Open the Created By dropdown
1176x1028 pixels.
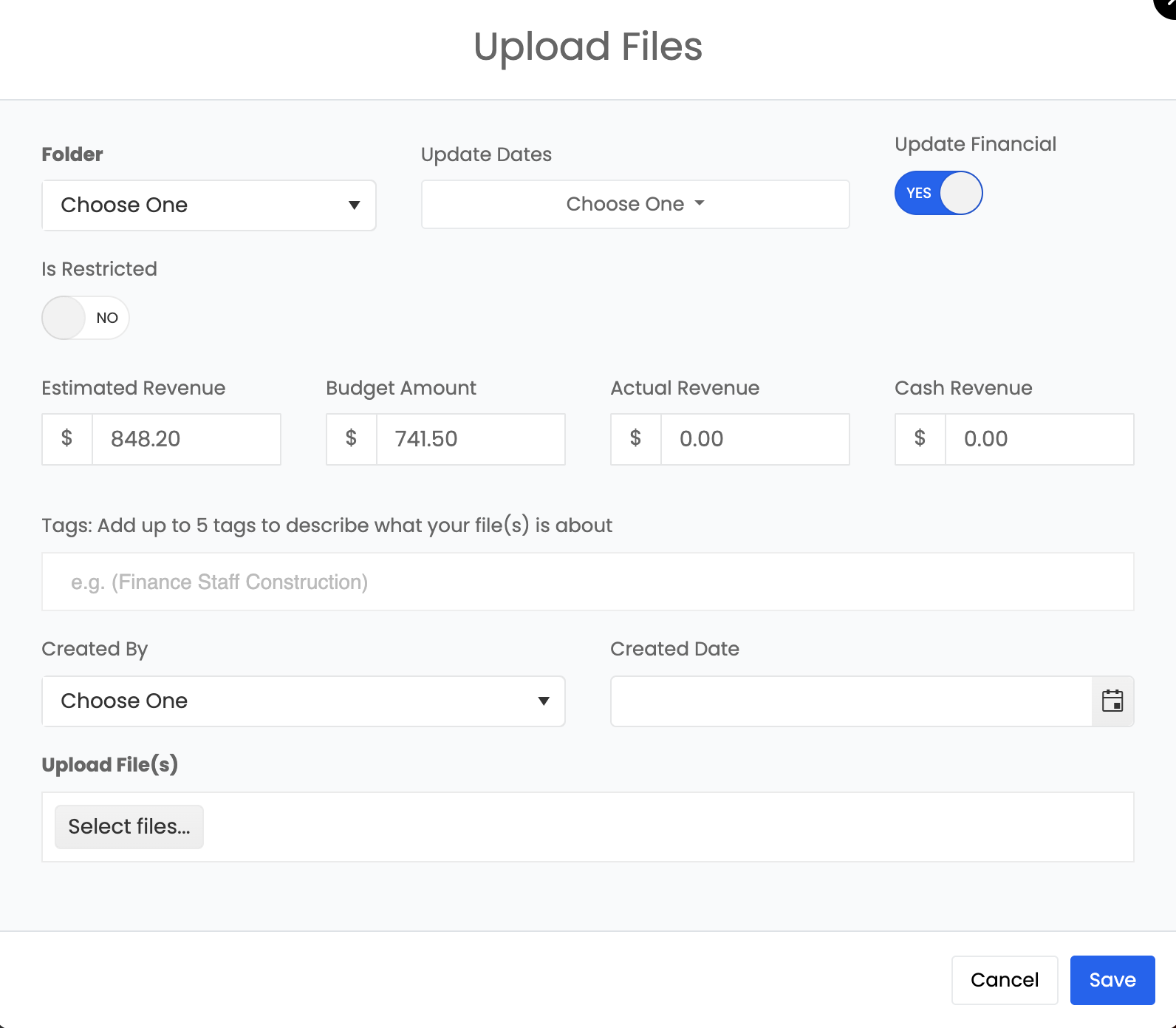point(304,701)
